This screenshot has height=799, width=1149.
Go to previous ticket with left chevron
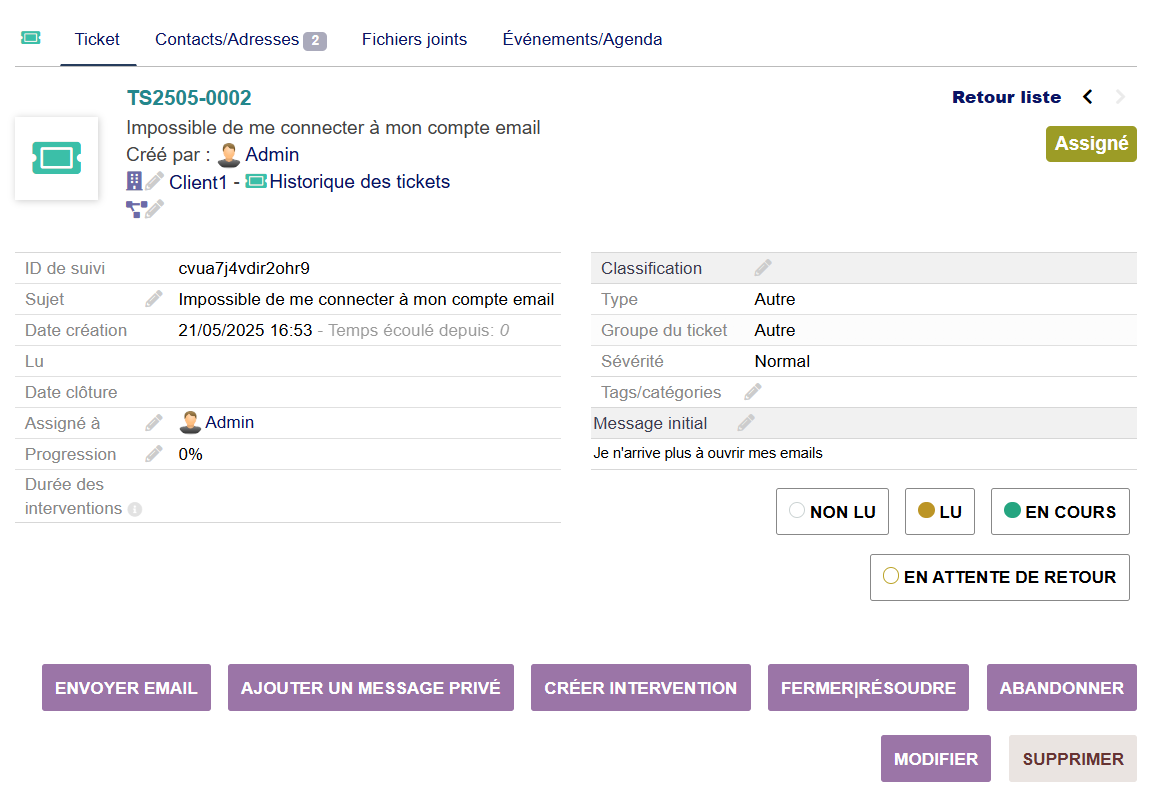[x=1088, y=97]
